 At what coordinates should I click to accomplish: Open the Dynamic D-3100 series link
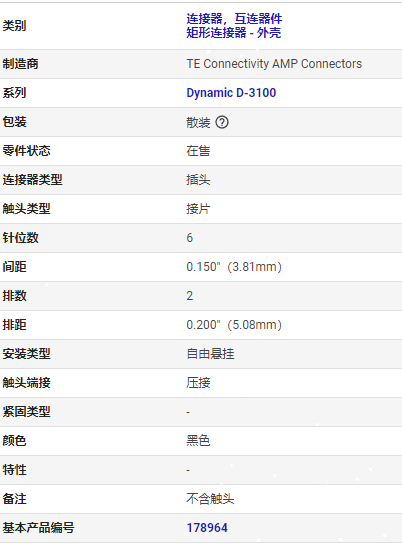pyautogui.click(x=231, y=93)
